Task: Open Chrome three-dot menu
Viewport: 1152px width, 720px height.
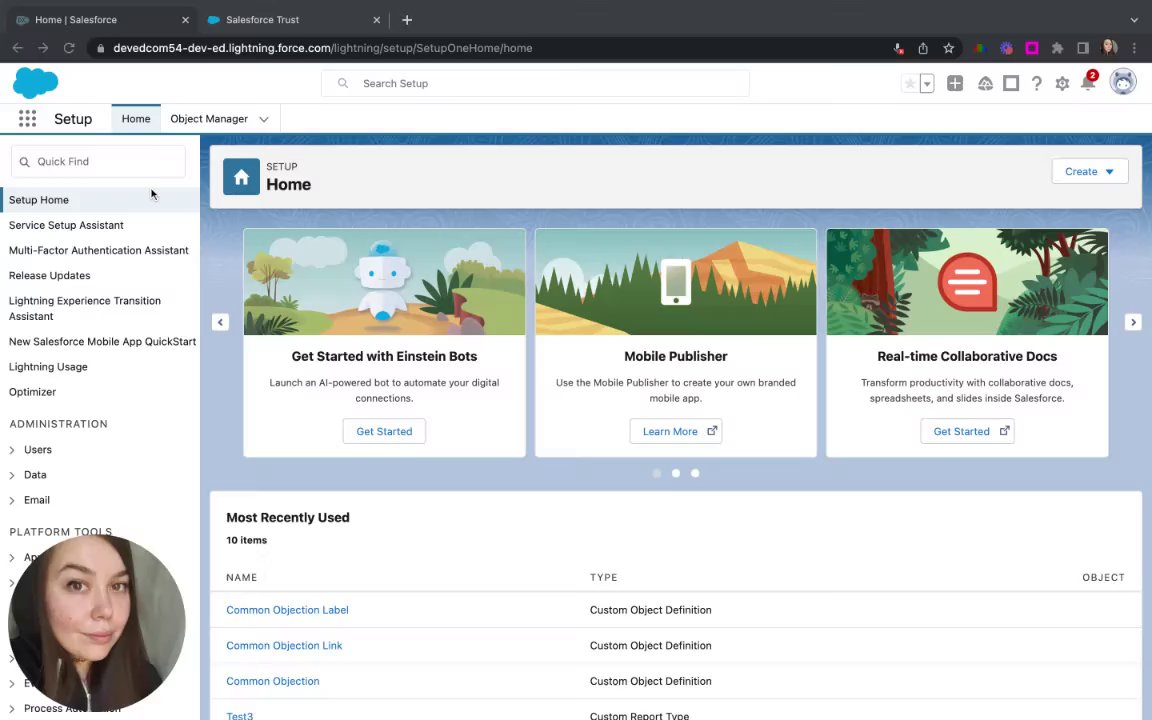Action: 1134,48
